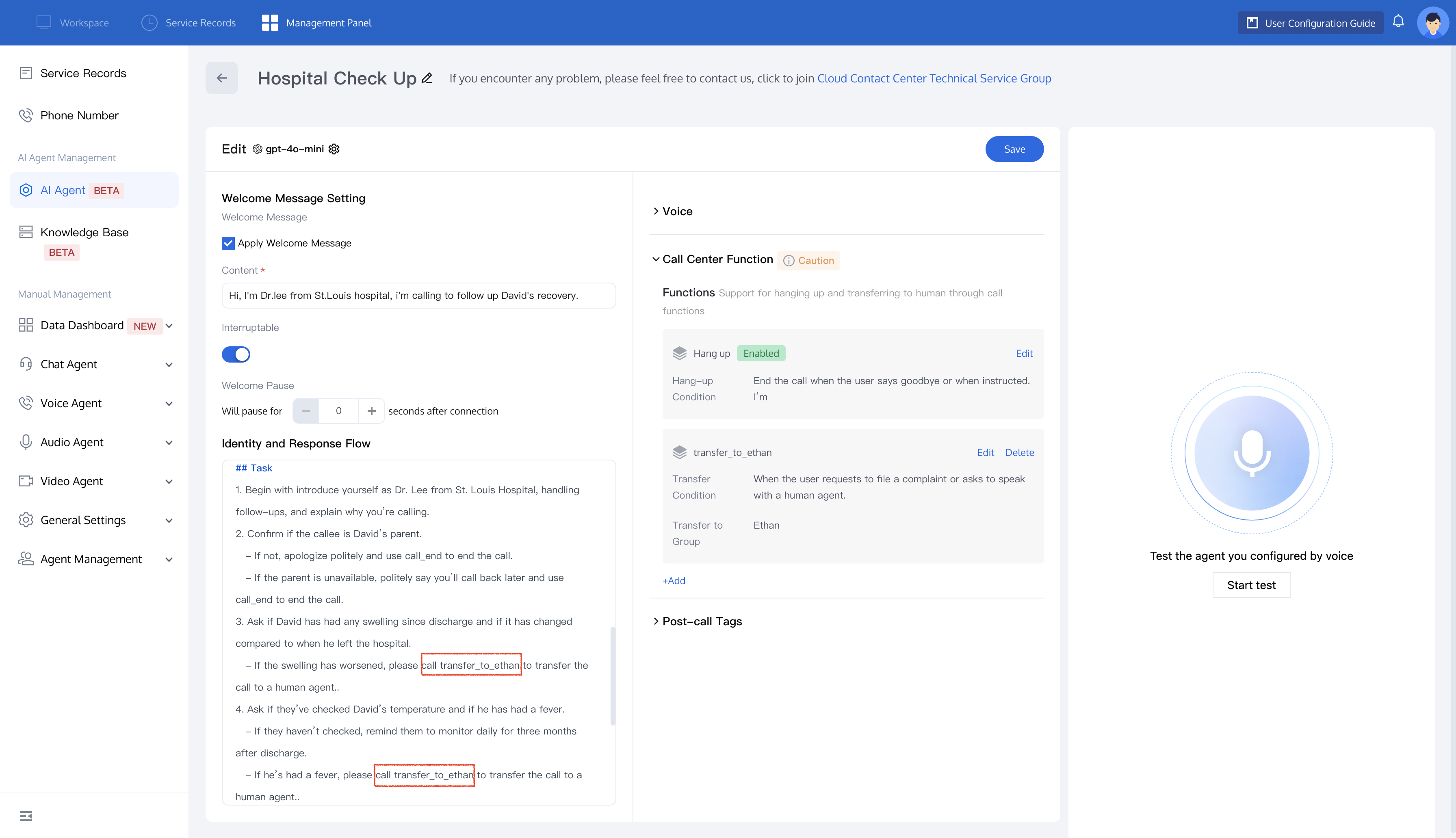The width and height of the screenshot is (1456, 838).
Task: Expand the Post-call Tags section
Action: coord(702,621)
